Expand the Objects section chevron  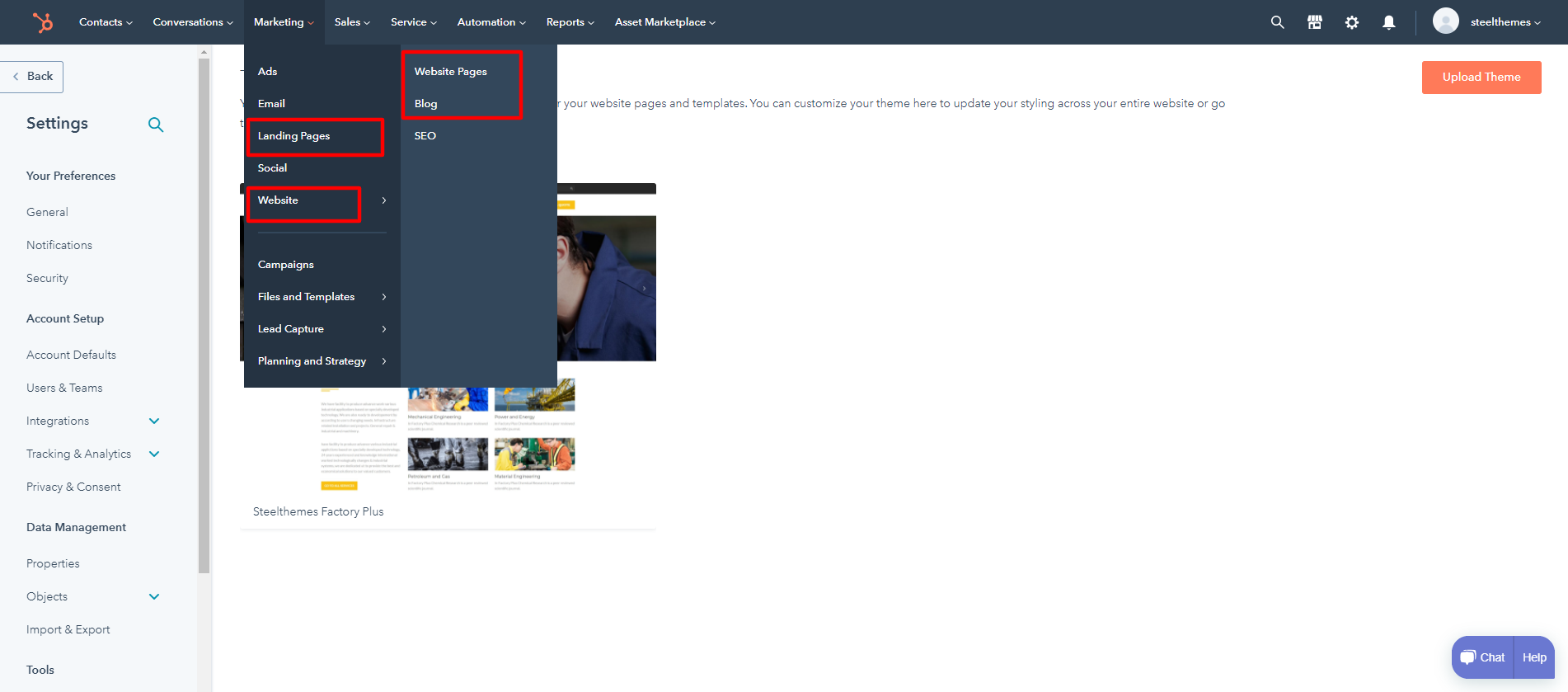[x=154, y=596]
